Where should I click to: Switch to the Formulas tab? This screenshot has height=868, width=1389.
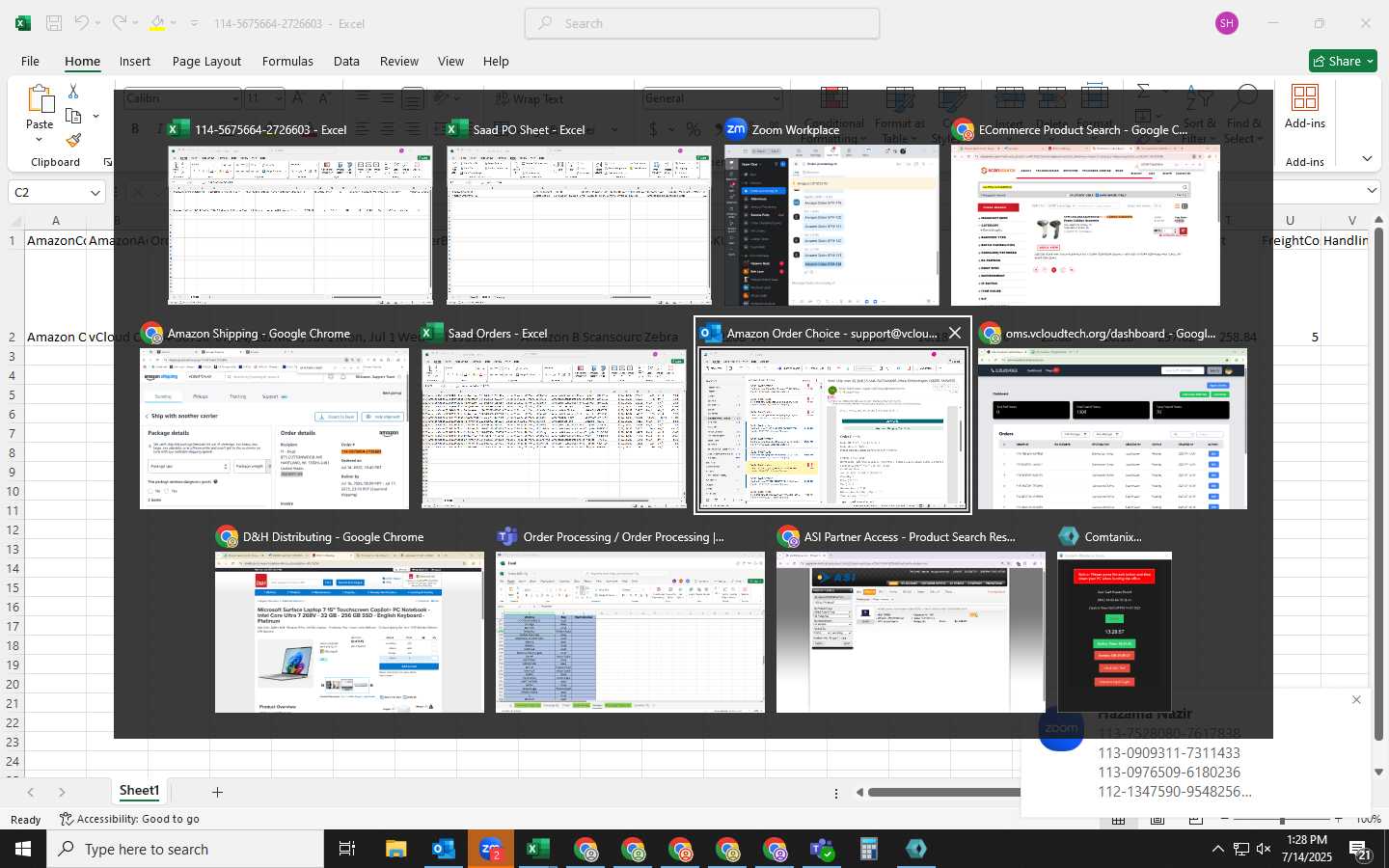click(x=287, y=61)
